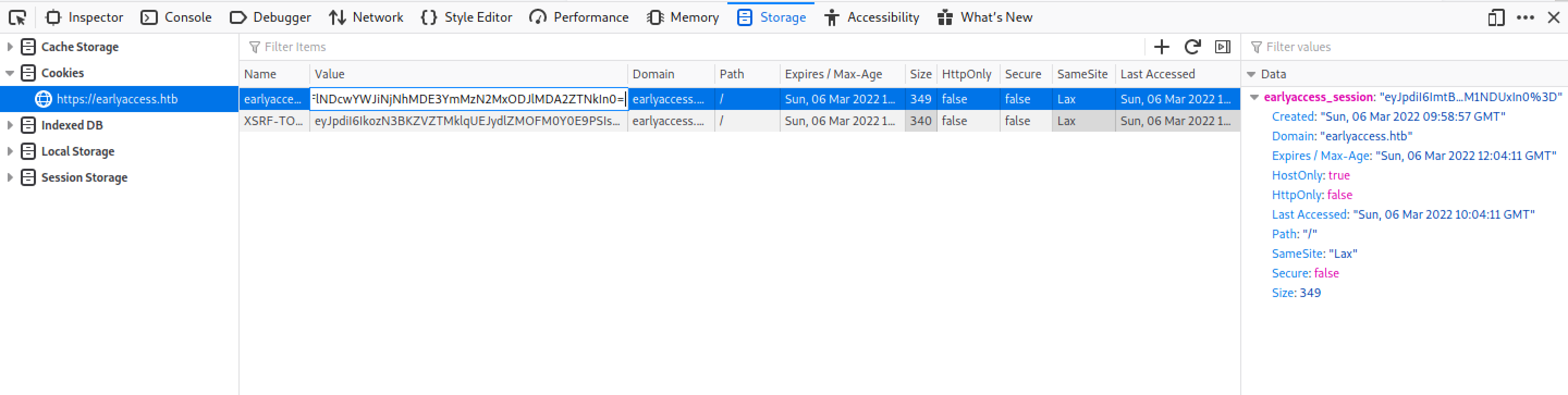Viewport: 1568px width, 395px height.
Task: Add a new cookie with plus icon
Action: pyautogui.click(x=1161, y=47)
